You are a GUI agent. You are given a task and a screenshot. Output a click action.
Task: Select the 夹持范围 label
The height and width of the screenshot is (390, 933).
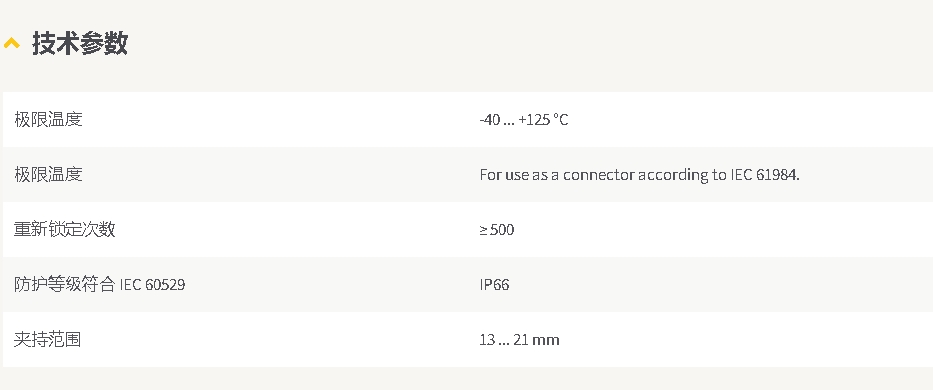tap(47, 339)
